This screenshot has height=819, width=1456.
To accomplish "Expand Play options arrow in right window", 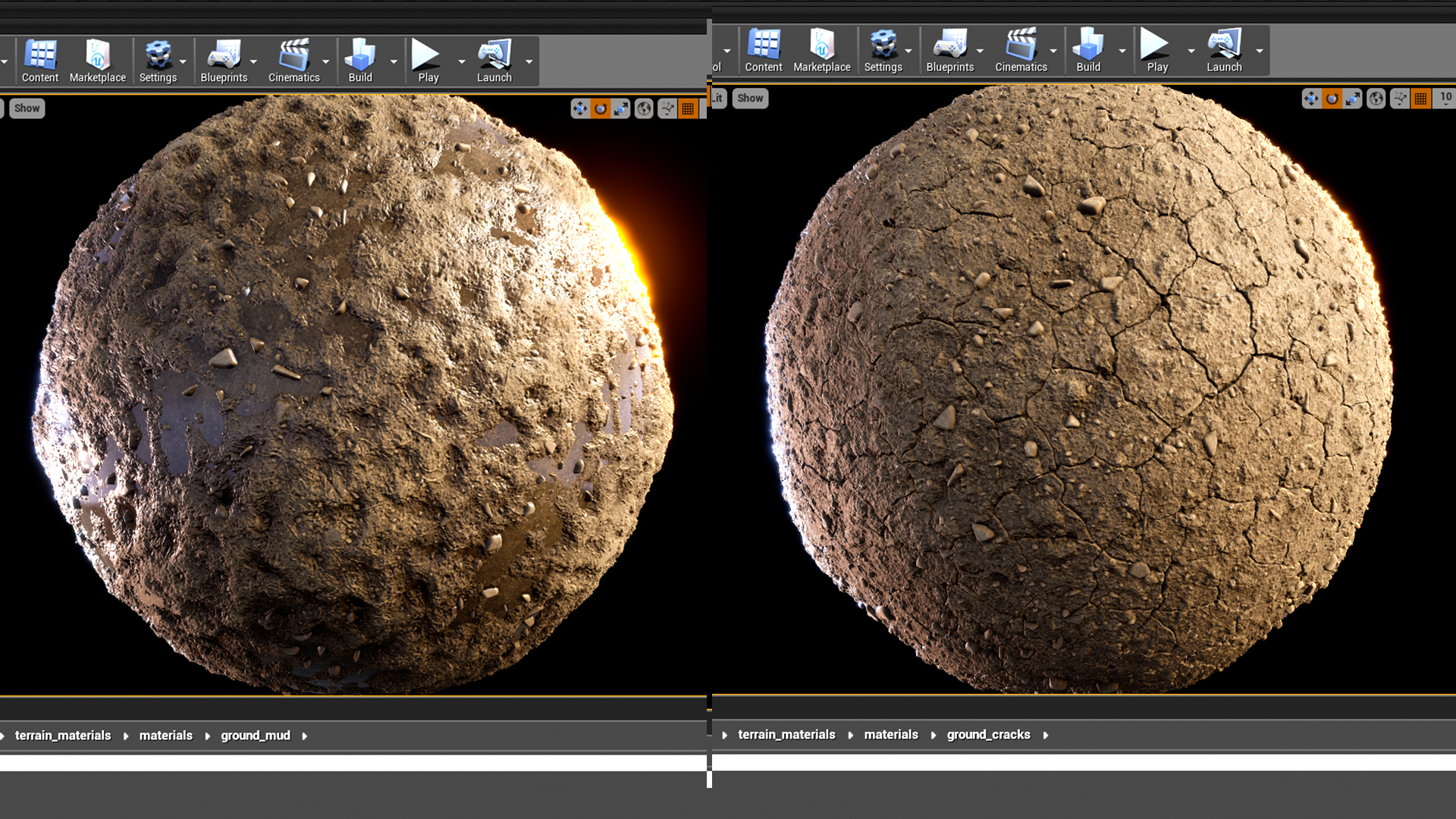I will pos(1191,51).
